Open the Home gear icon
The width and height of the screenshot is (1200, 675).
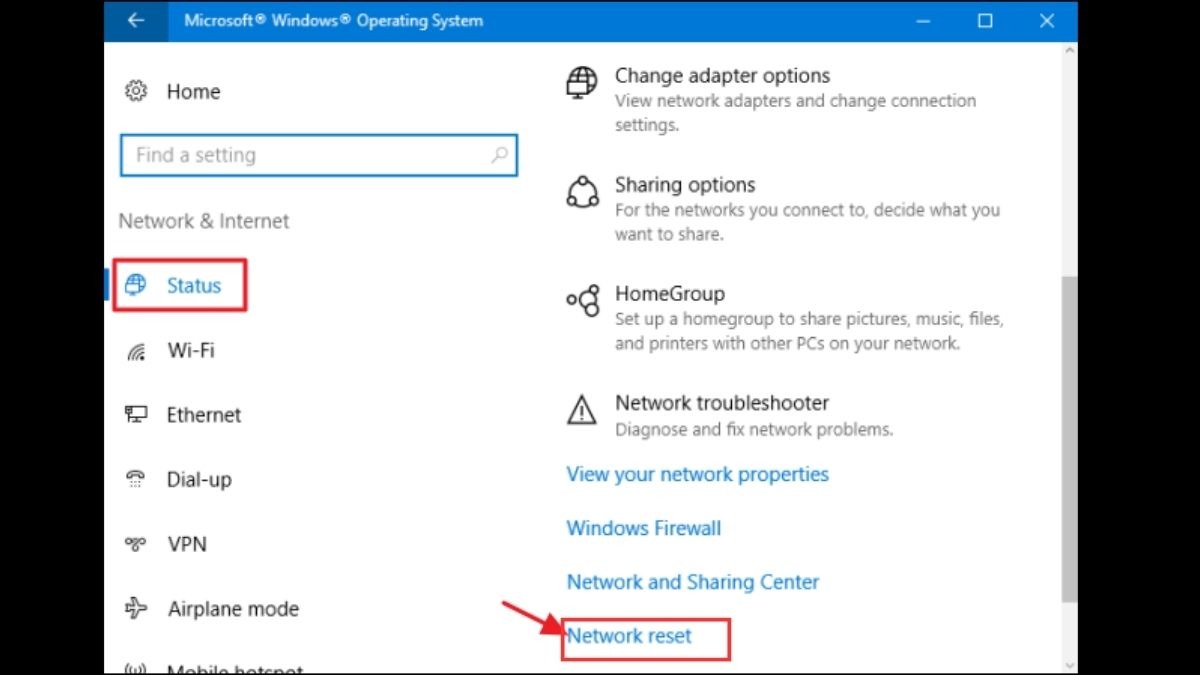135,91
